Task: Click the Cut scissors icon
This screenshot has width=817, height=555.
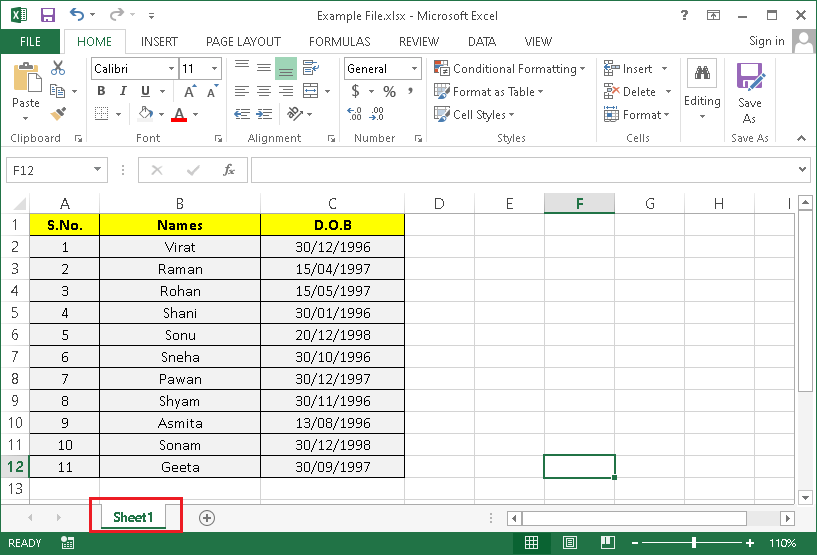Action: pos(58,68)
